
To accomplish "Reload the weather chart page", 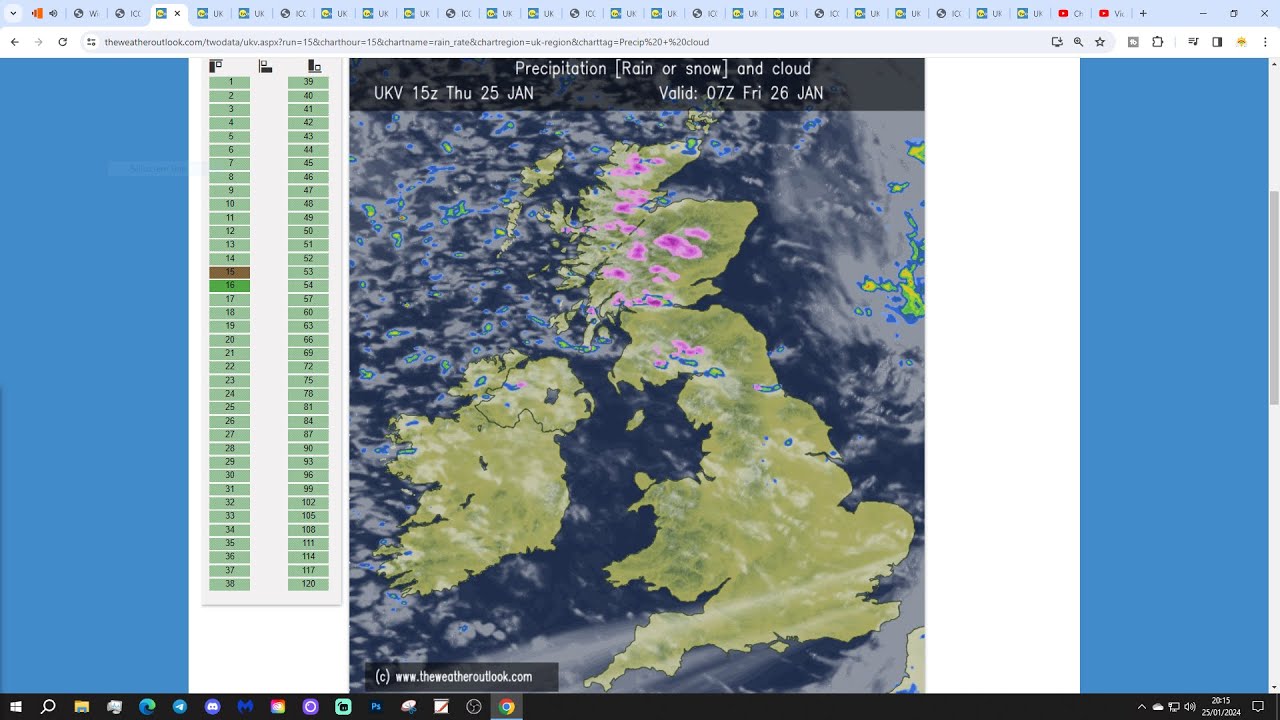I will tap(62, 42).
